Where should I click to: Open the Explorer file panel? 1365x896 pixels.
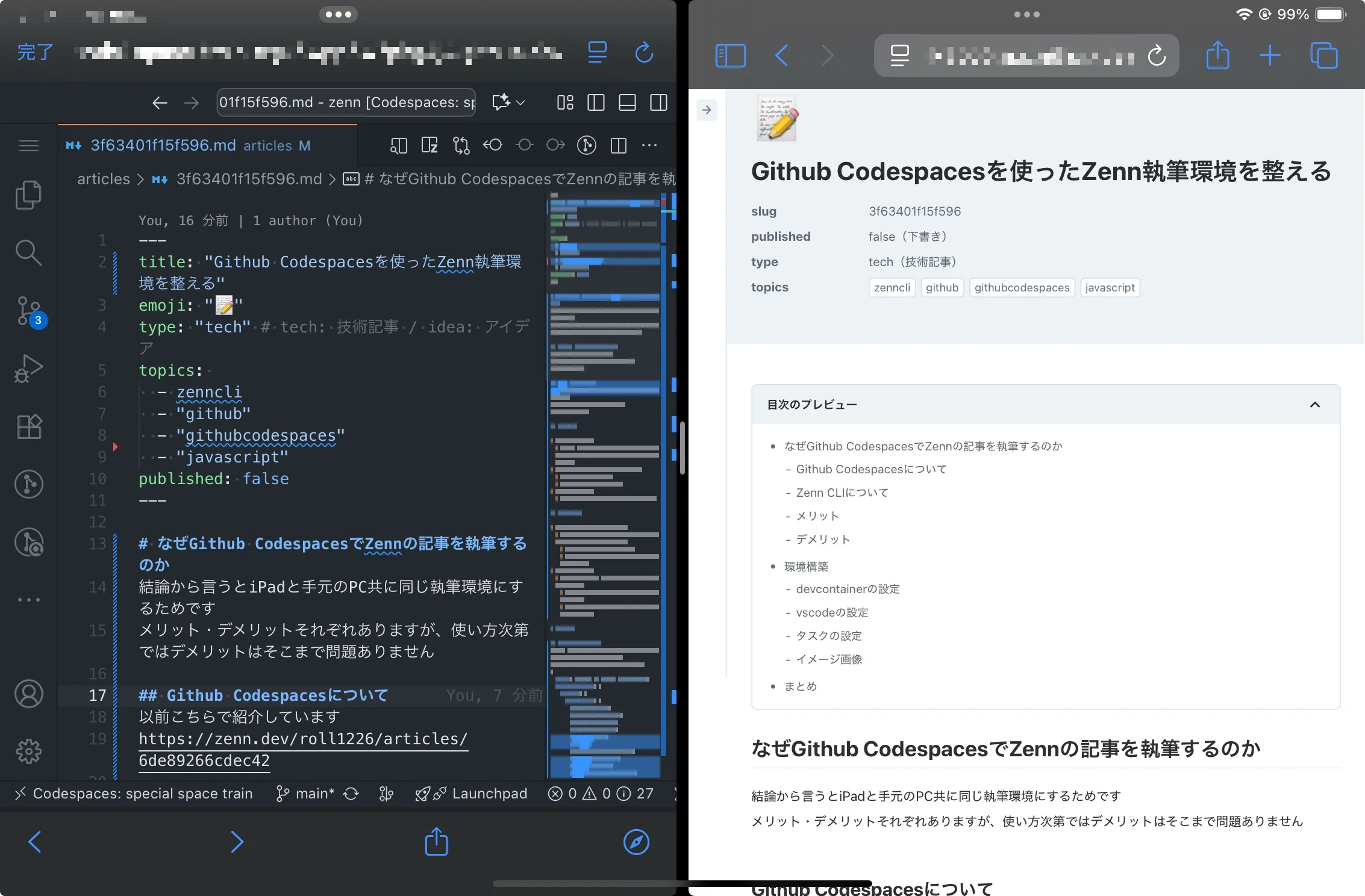click(28, 194)
